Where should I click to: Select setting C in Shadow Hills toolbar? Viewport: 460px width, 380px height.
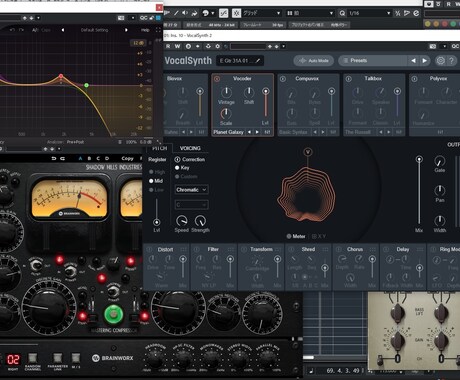coord(98,158)
